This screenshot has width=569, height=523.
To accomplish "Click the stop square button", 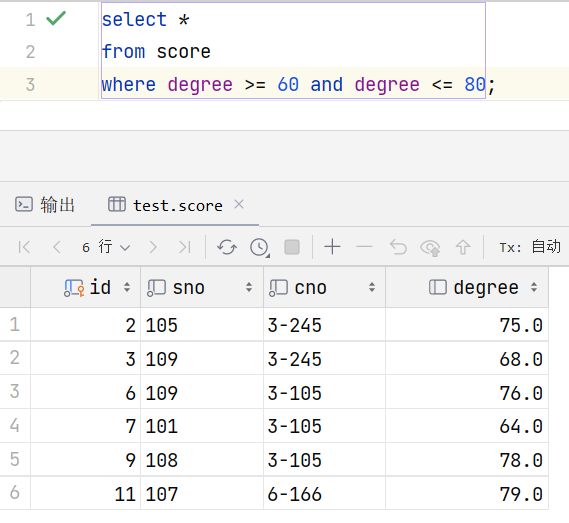I will 292,247.
